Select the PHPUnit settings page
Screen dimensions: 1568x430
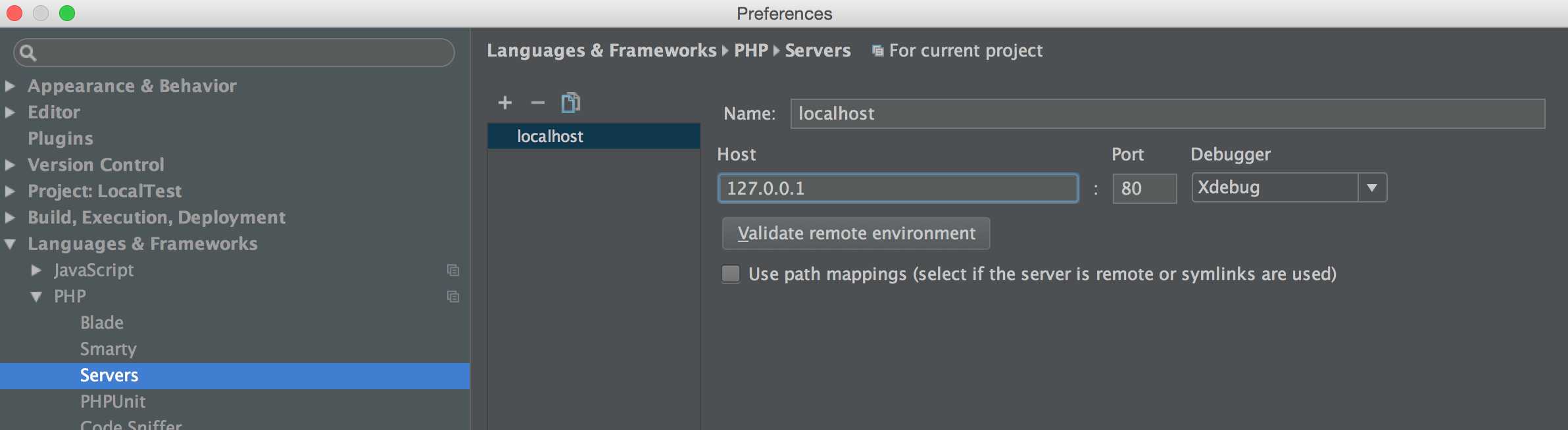(112, 402)
